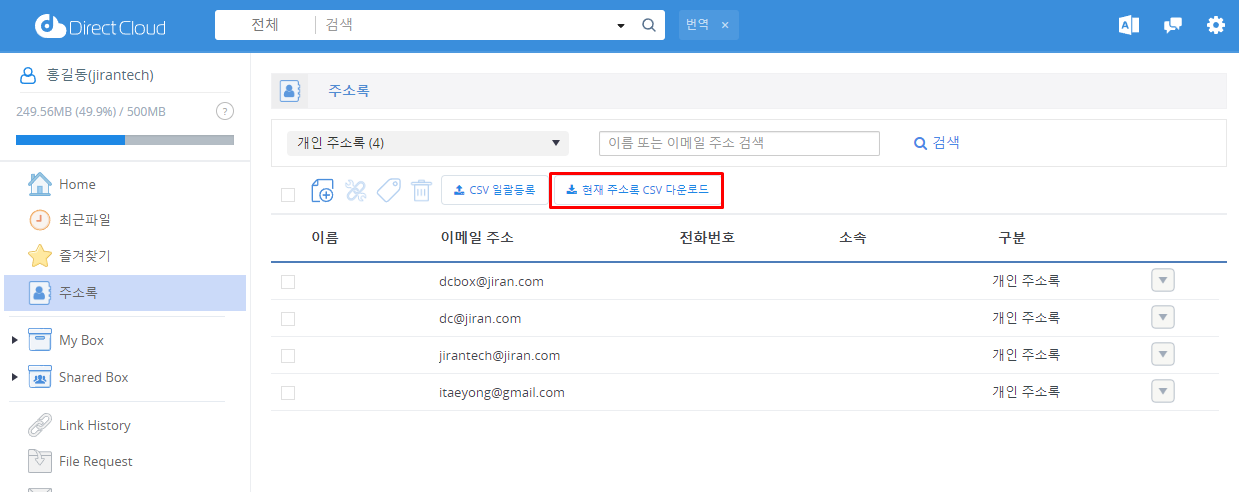Click 현재 주소록 CSV 다운로드 button
This screenshot has width=1239, height=492.
[636, 190]
